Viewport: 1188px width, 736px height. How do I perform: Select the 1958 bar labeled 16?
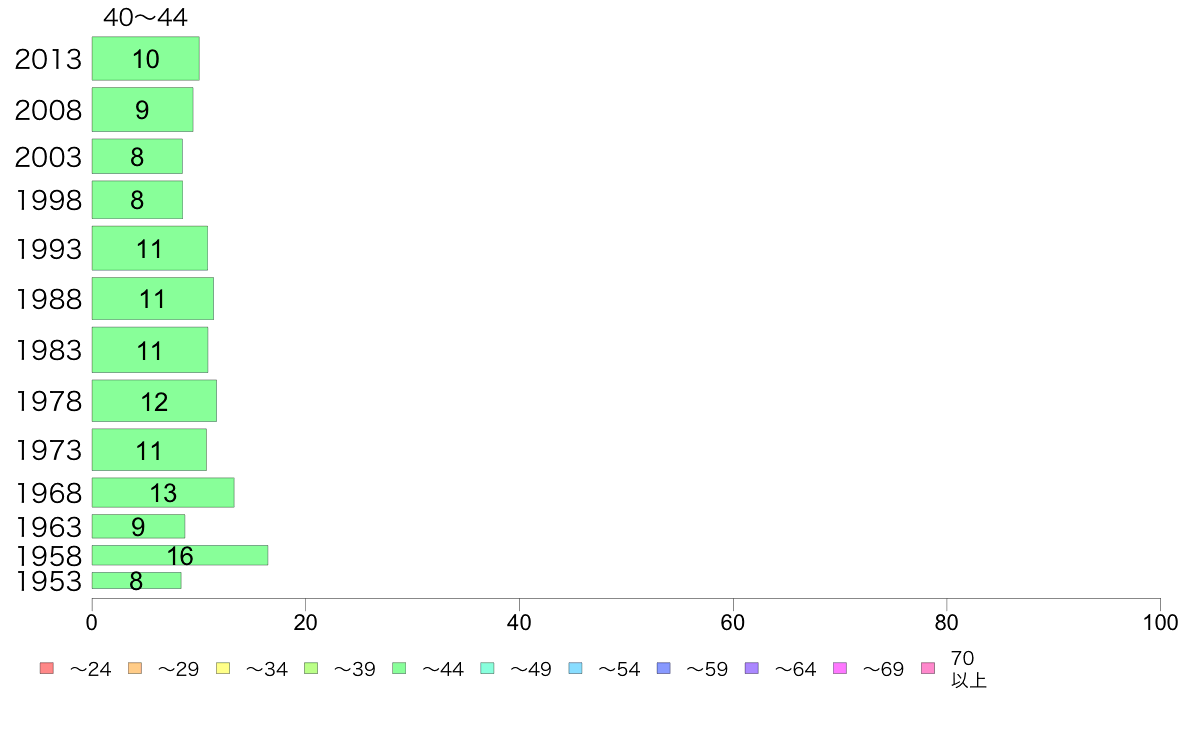point(180,555)
